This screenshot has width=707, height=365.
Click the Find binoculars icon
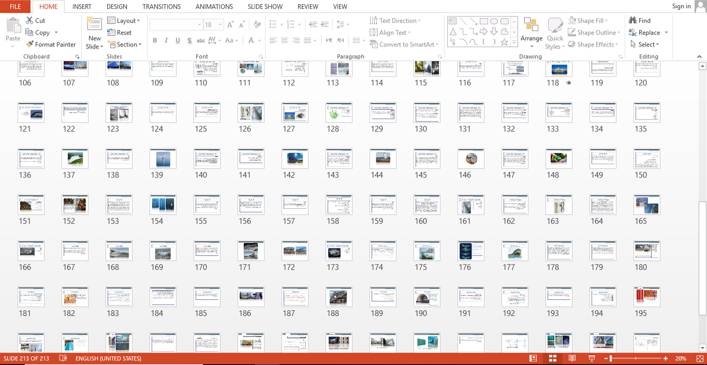(x=633, y=20)
